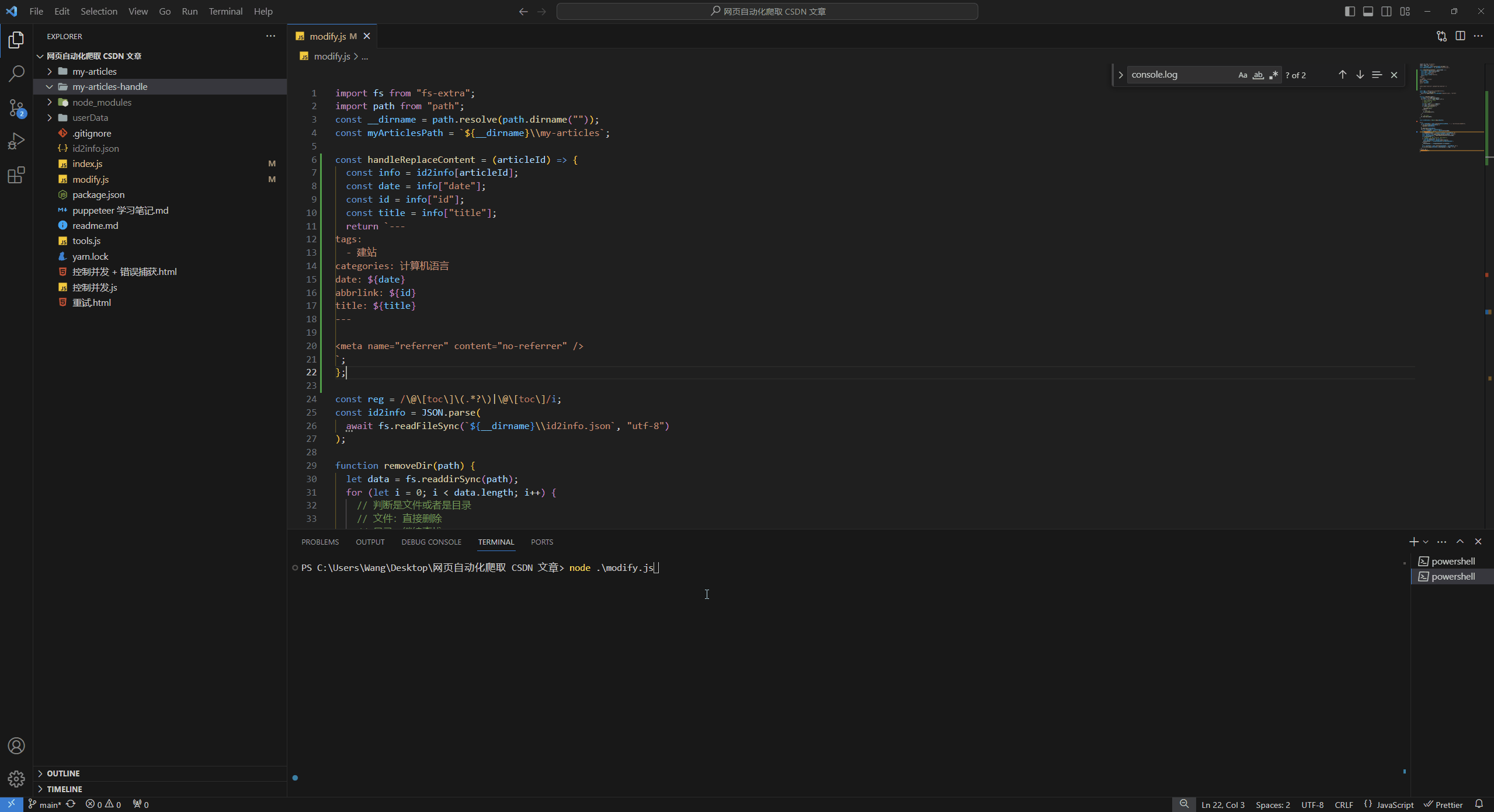Go to next find match arrow
The image size is (1494, 812).
[x=1360, y=75]
